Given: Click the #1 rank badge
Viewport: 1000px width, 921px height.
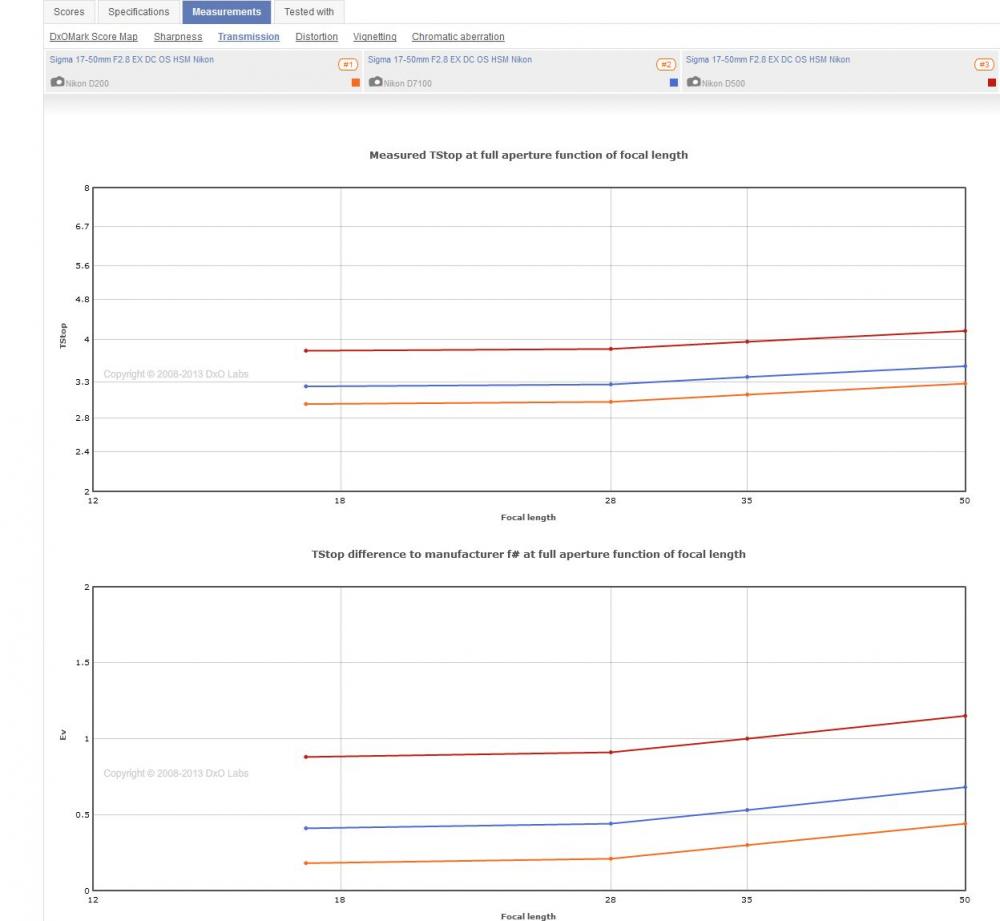Looking at the screenshot, I should tap(348, 64).
